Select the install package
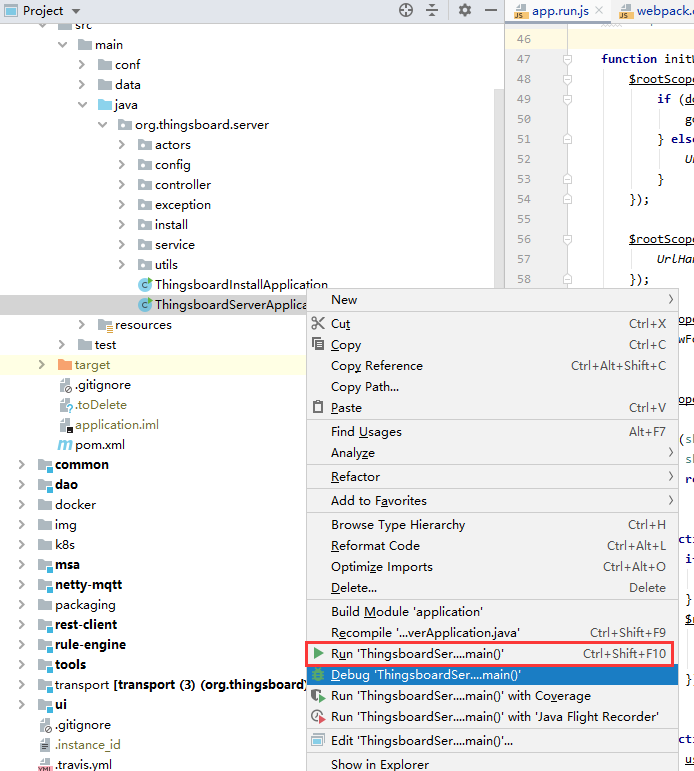The height and width of the screenshot is (771, 694). tap(171, 225)
